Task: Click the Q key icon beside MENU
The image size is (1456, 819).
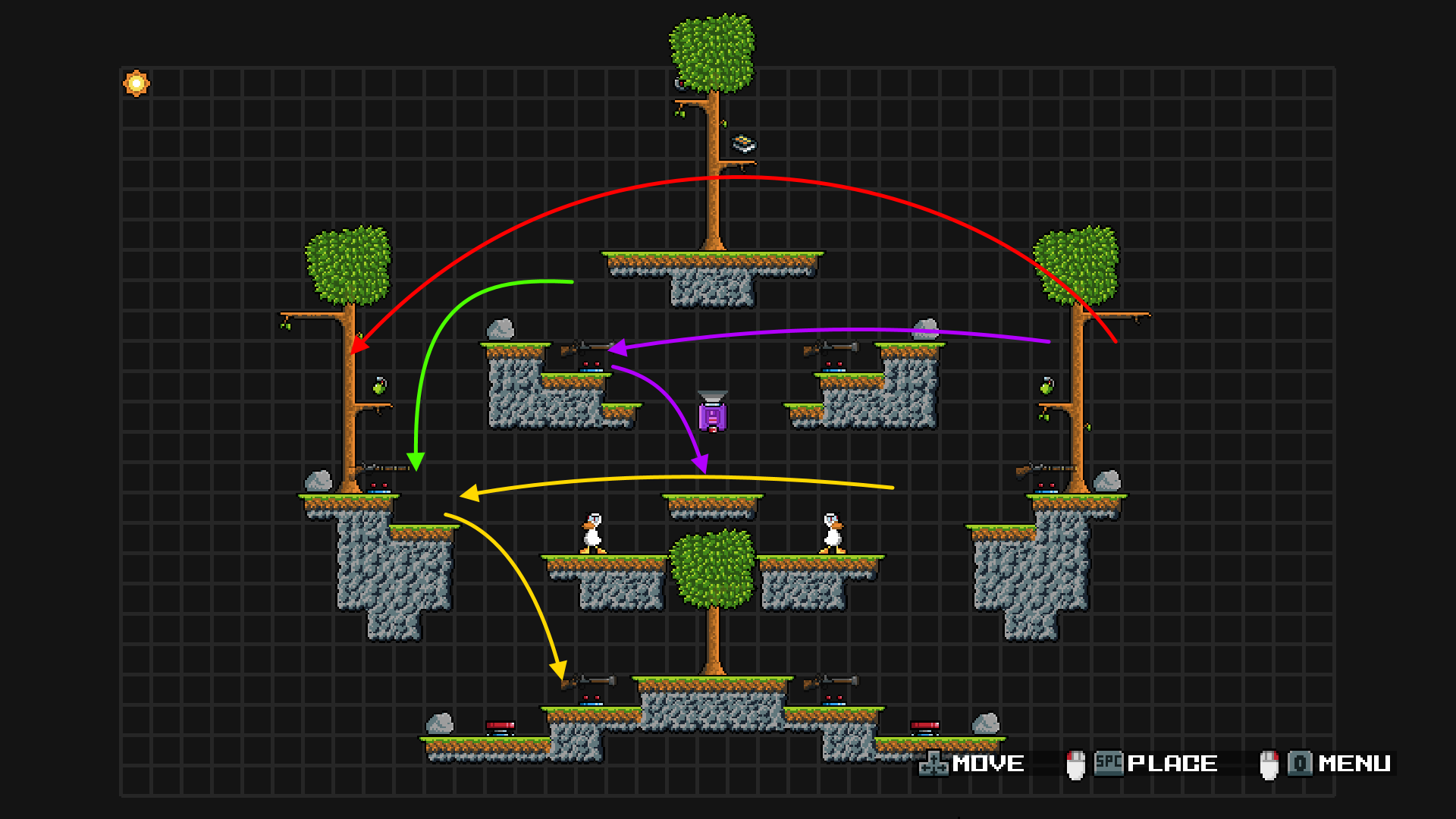Action: [x=1300, y=763]
